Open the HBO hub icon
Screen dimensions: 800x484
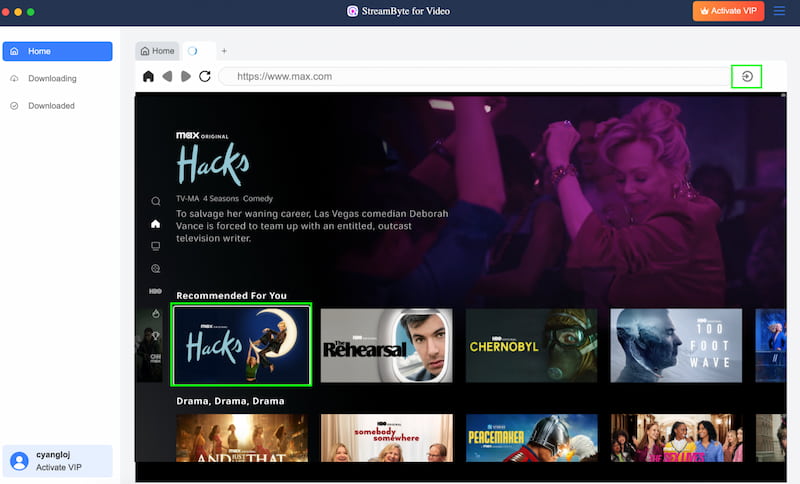tap(155, 291)
